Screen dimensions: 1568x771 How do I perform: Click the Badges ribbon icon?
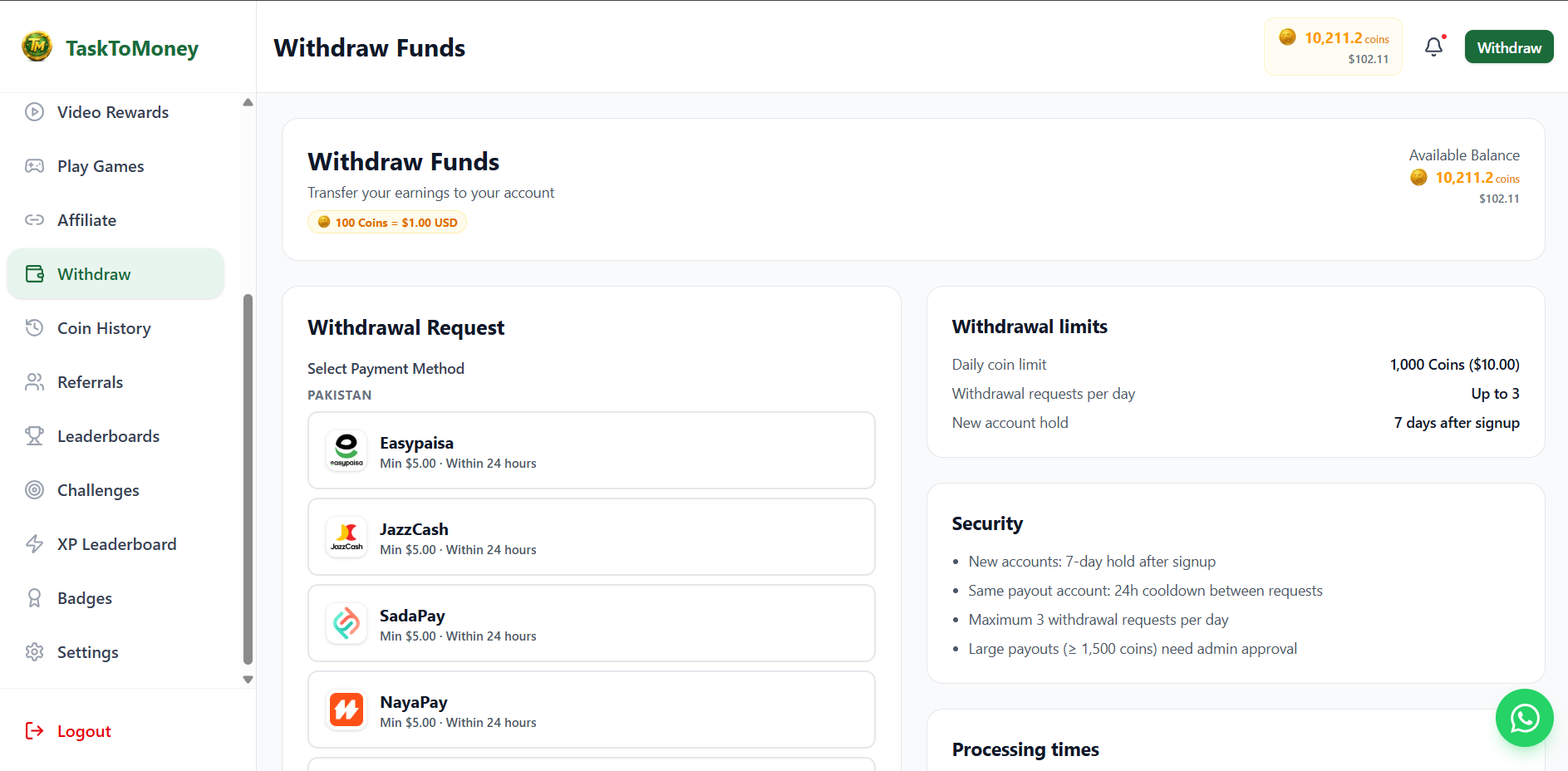[x=34, y=598]
